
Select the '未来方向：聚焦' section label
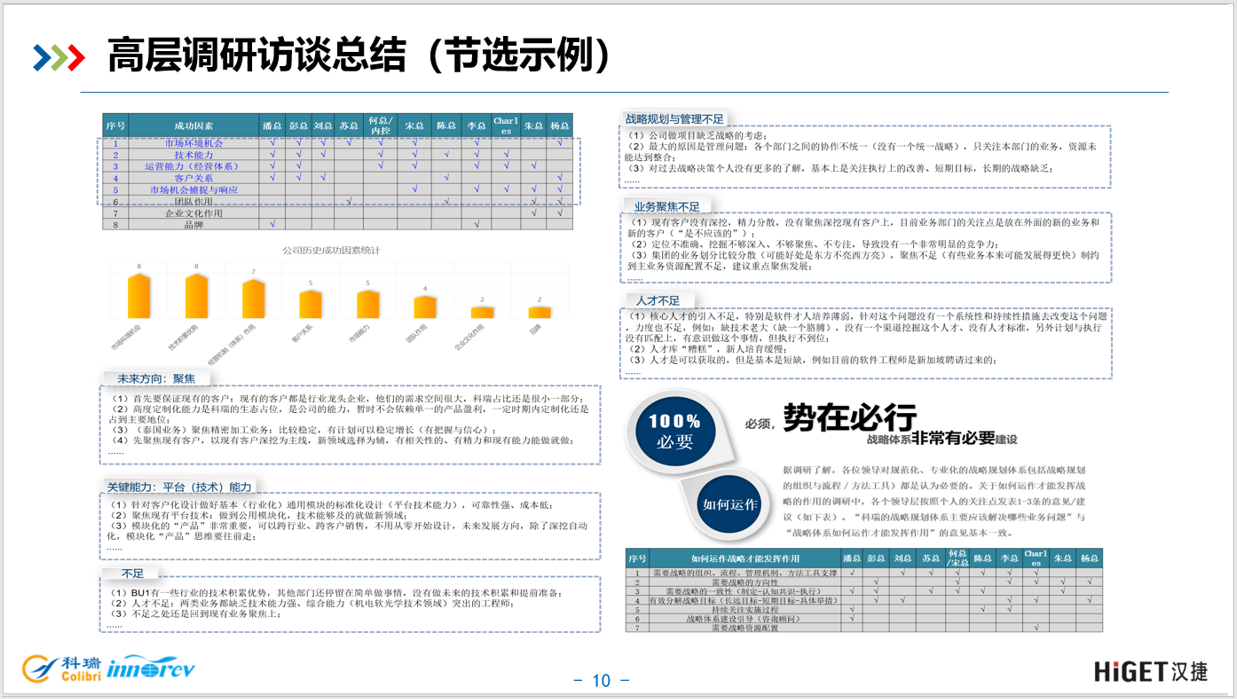coord(150,379)
